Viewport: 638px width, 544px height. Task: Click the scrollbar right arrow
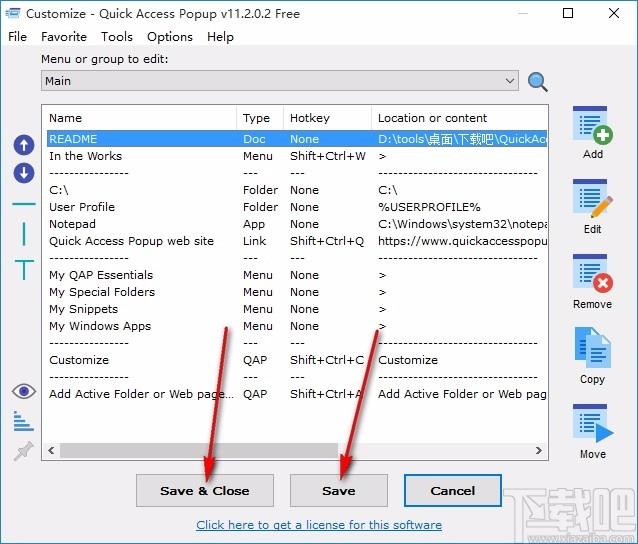[539, 450]
